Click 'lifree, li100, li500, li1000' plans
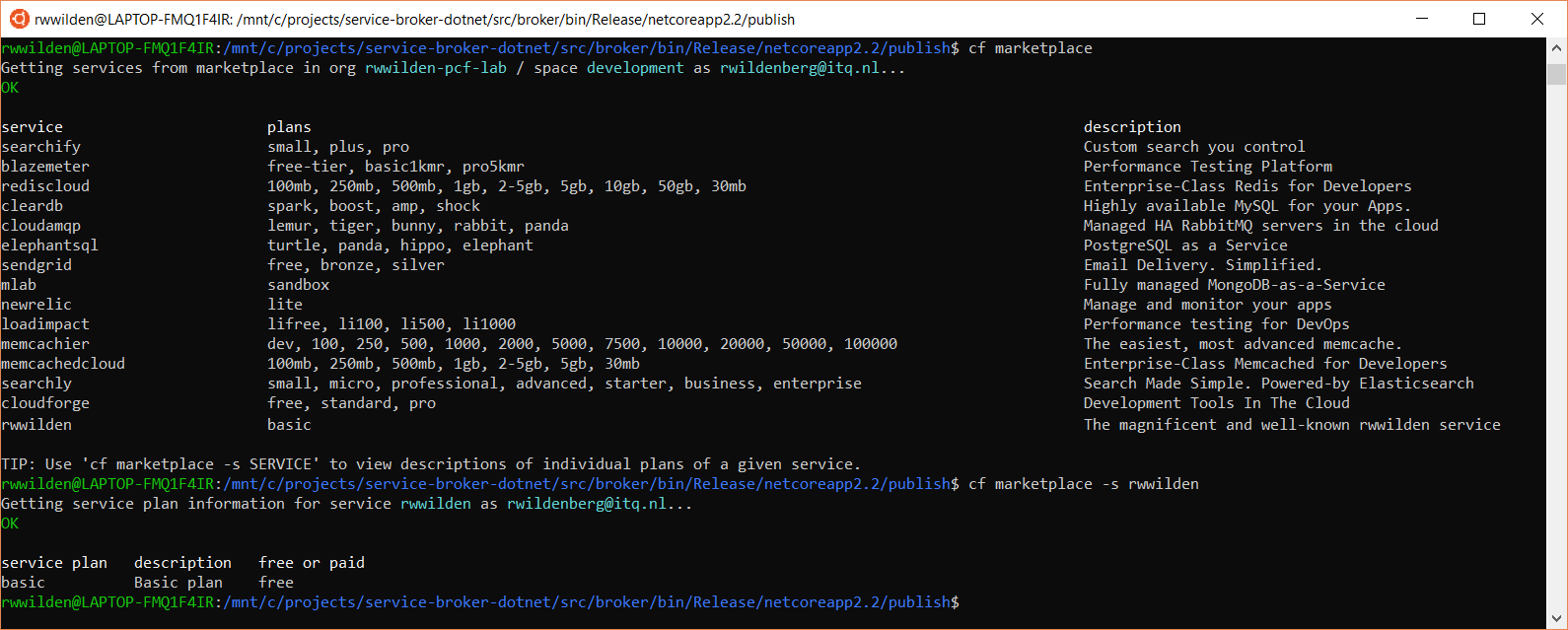The height and width of the screenshot is (630, 1568). click(392, 324)
